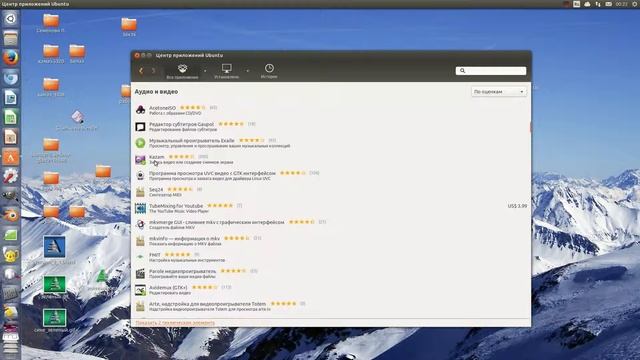The image size is (640, 360).
Task: Go back with the orange back arrow
Action: pyautogui.click(x=141, y=71)
